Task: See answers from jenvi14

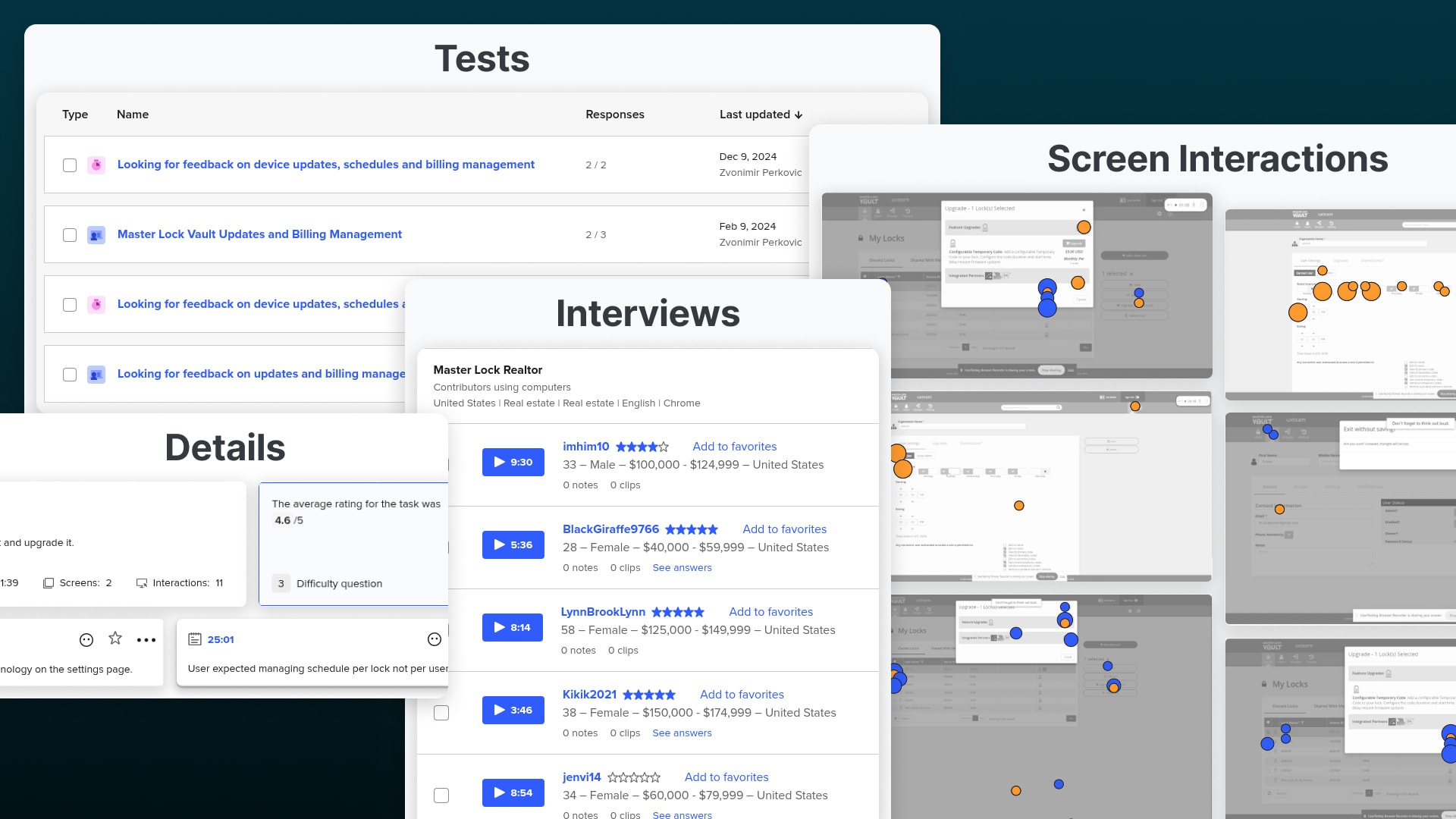Action: coord(682,815)
